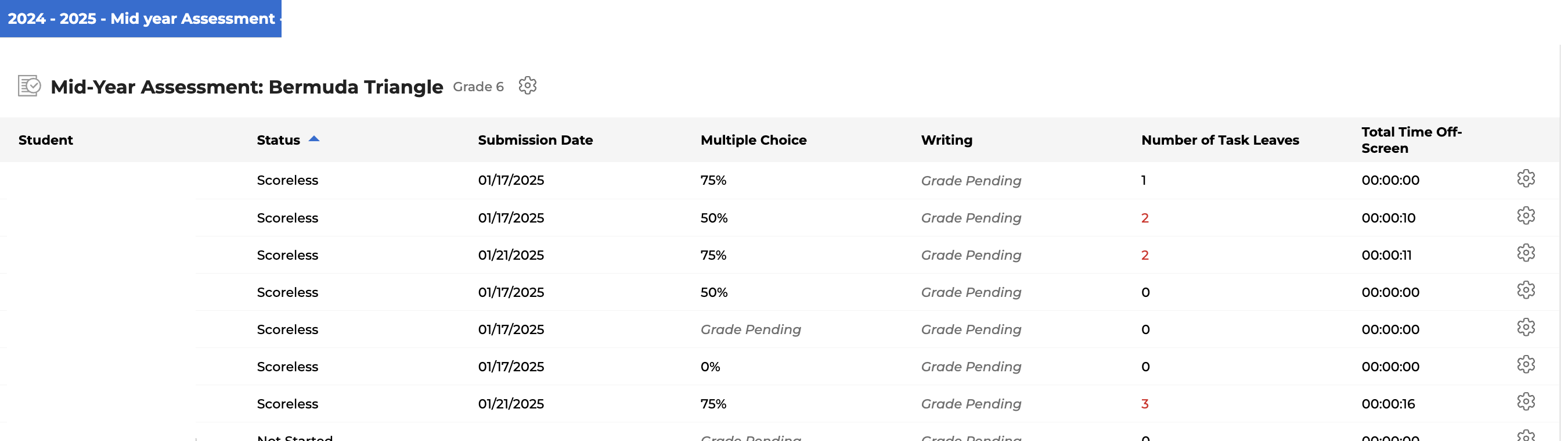Screen dimensions: 1568x441
Task: Toggle Status column sort arrow
Action: [314, 139]
